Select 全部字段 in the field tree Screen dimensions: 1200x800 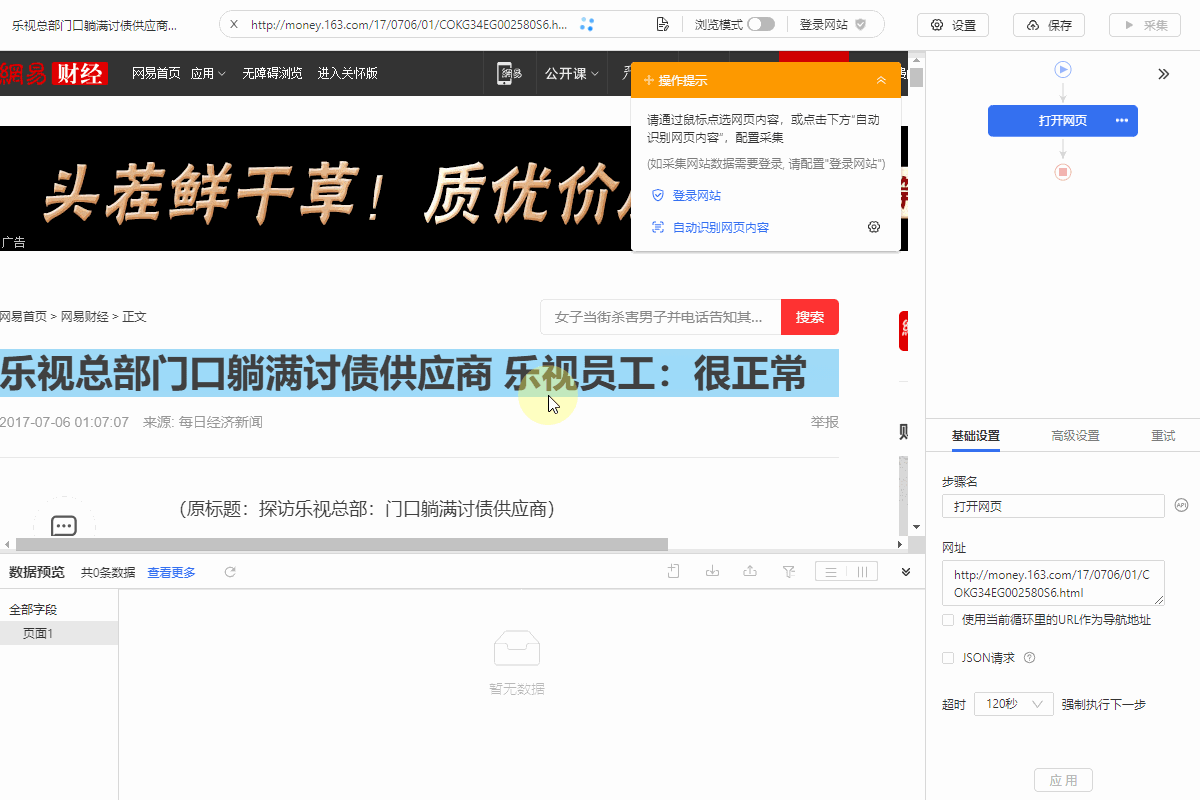click(x=33, y=609)
